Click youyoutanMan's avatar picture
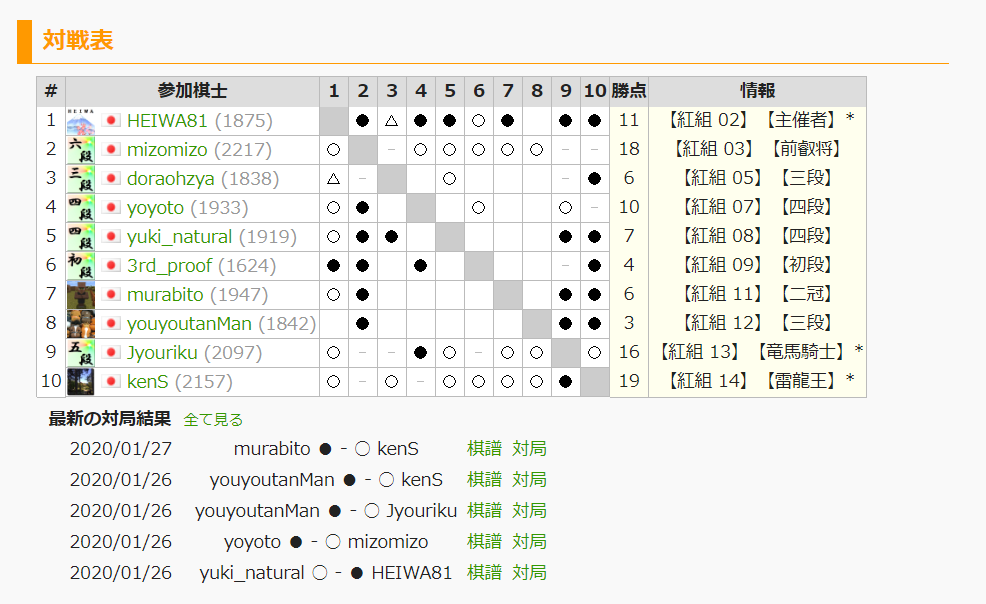This screenshot has height=604, width=986. (81, 324)
